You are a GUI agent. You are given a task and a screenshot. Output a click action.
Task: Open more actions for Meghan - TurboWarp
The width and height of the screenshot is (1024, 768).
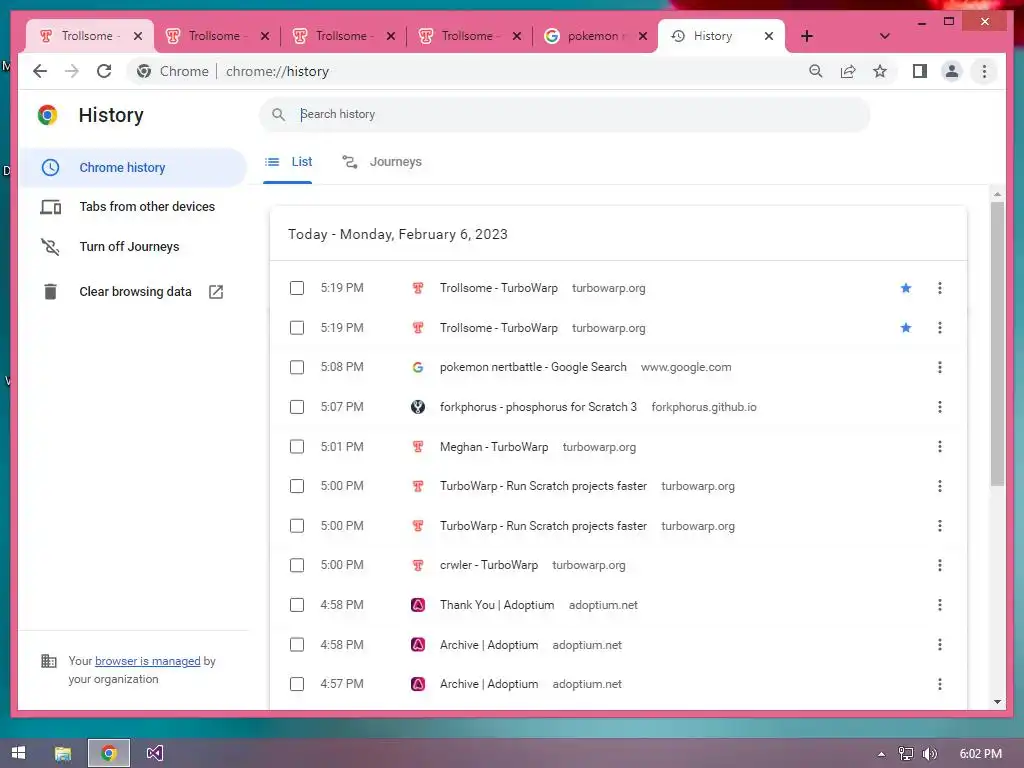pos(940,447)
